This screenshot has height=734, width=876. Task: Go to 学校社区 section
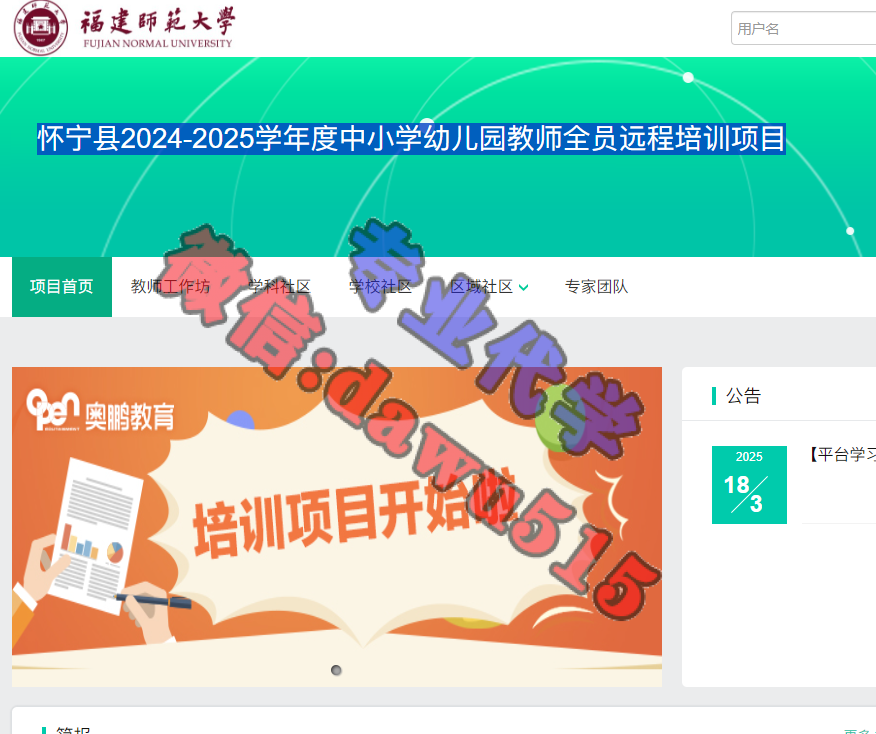(380, 287)
